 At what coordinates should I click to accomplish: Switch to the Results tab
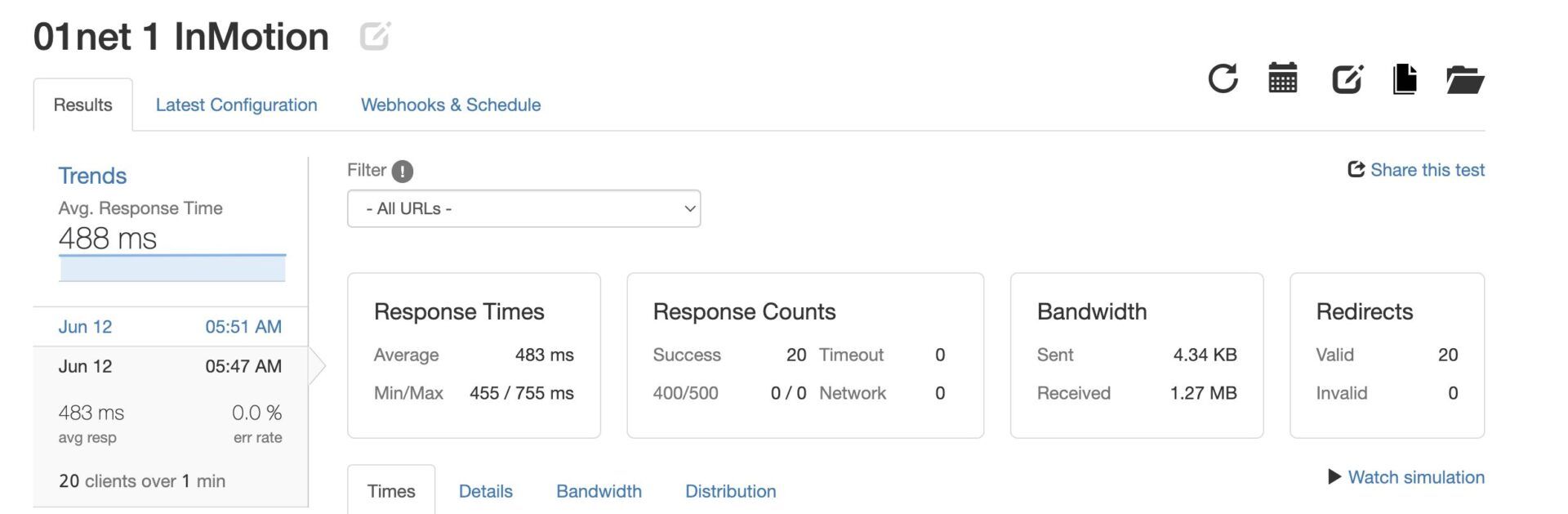click(x=82, y=105)
